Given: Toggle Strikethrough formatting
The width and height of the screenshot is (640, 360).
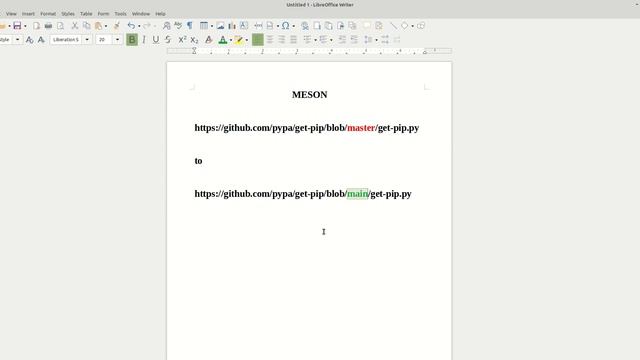Looking at the screenshot, I should (x=168, y=40).
